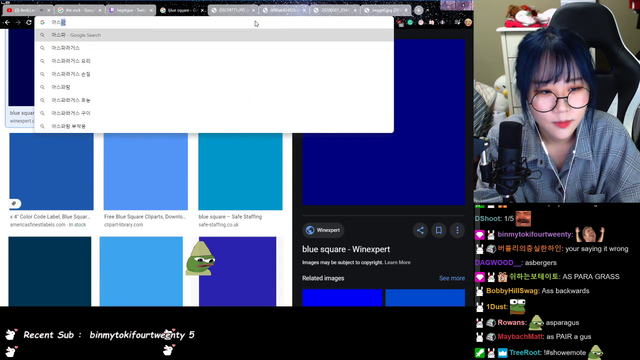Screen dimensions: 640x360
Task: Close the 'blue square' active tab
Action: 202,10
